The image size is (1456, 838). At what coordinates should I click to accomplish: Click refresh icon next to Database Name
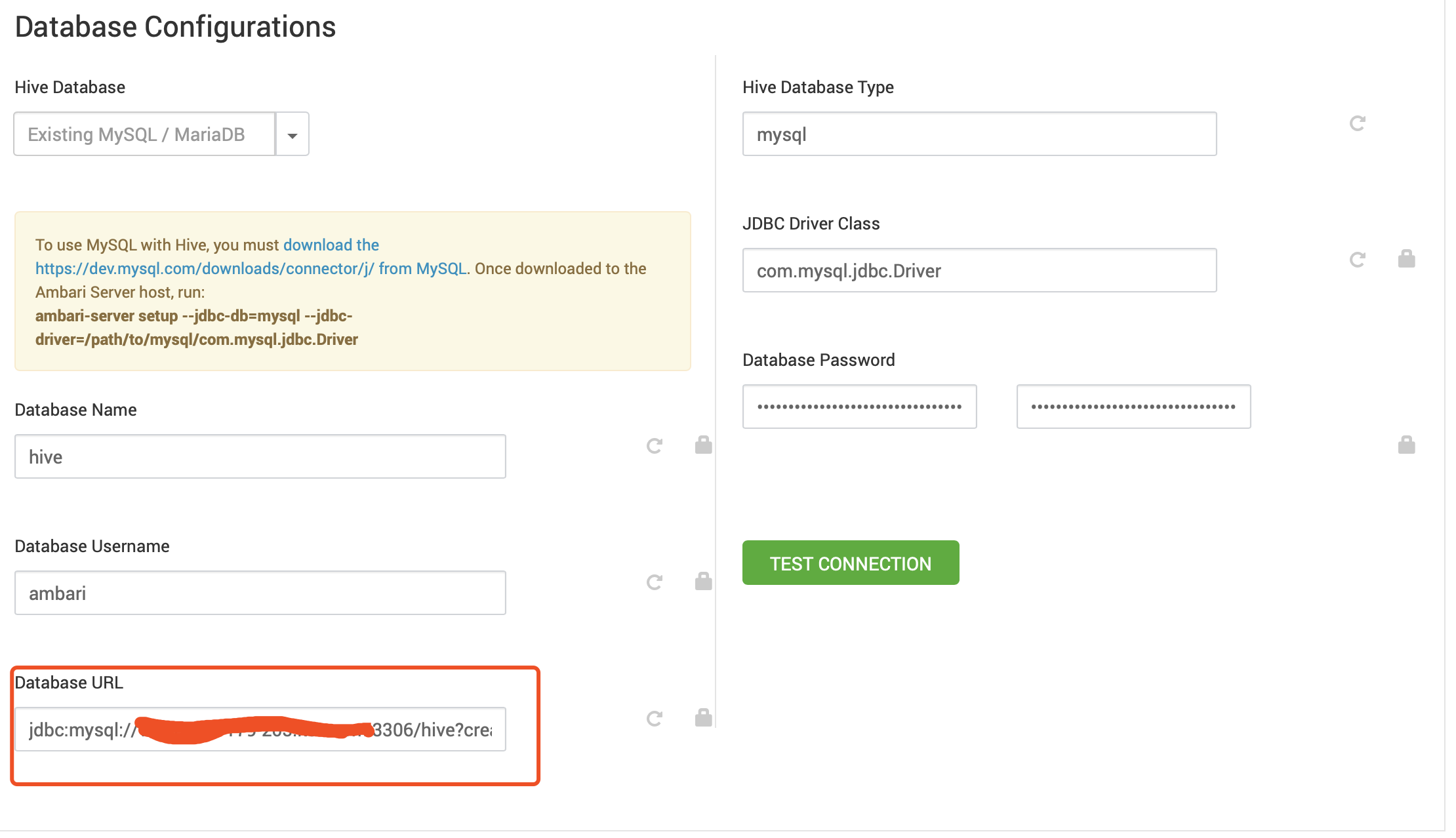coord(654,446)
